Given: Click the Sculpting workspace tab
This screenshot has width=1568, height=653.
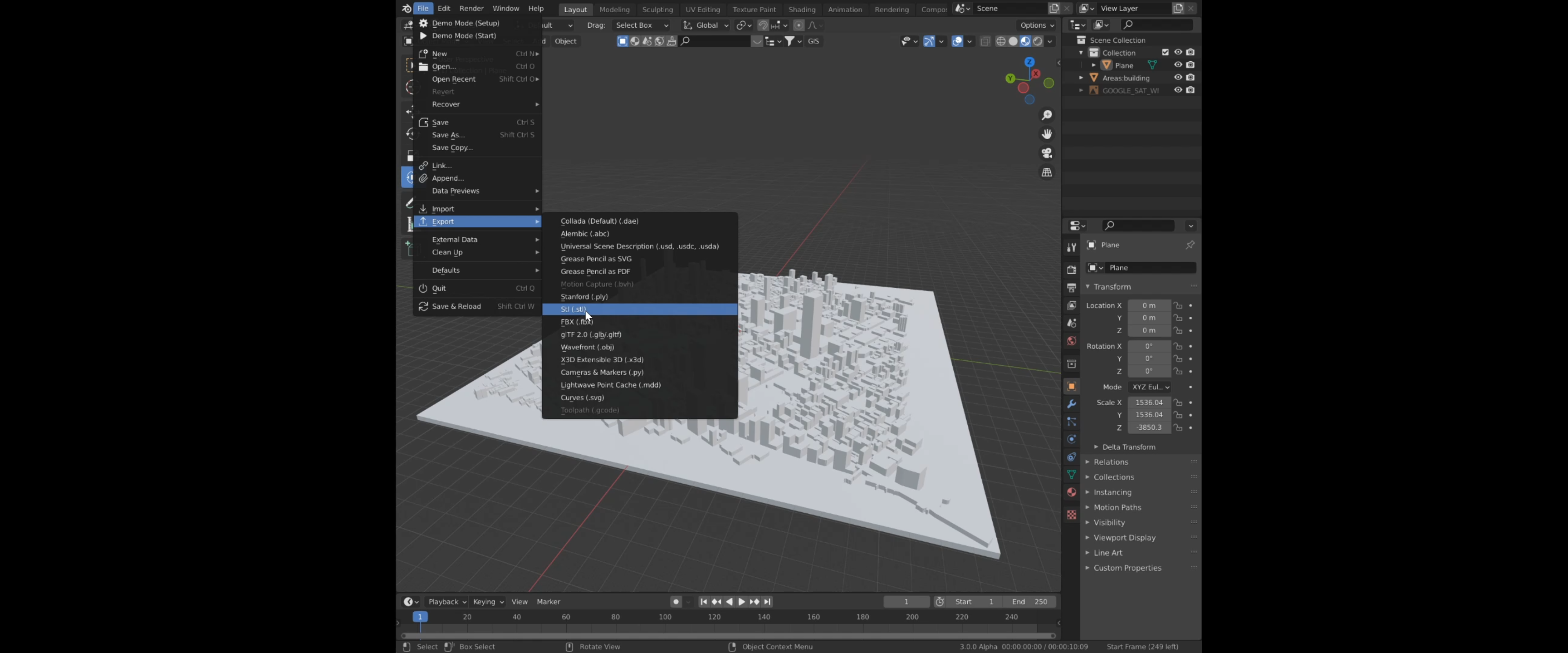Looking at the screenshot, I should 656,8.
